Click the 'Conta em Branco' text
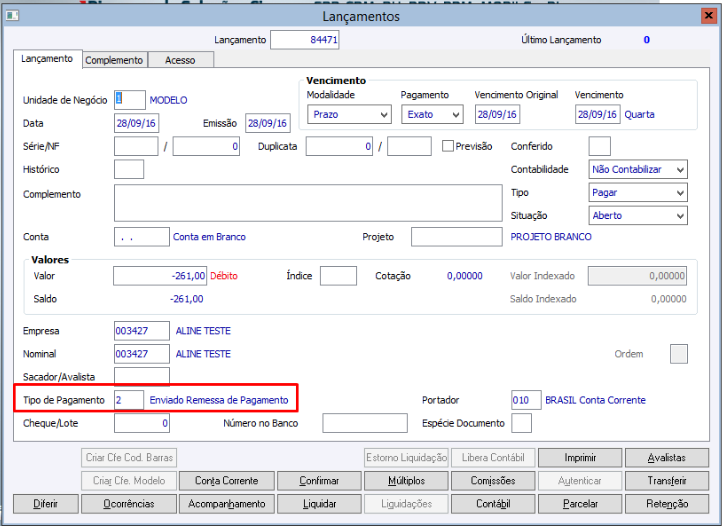Image resolution: width=724 pixels, height=527 pixels. 209,236
